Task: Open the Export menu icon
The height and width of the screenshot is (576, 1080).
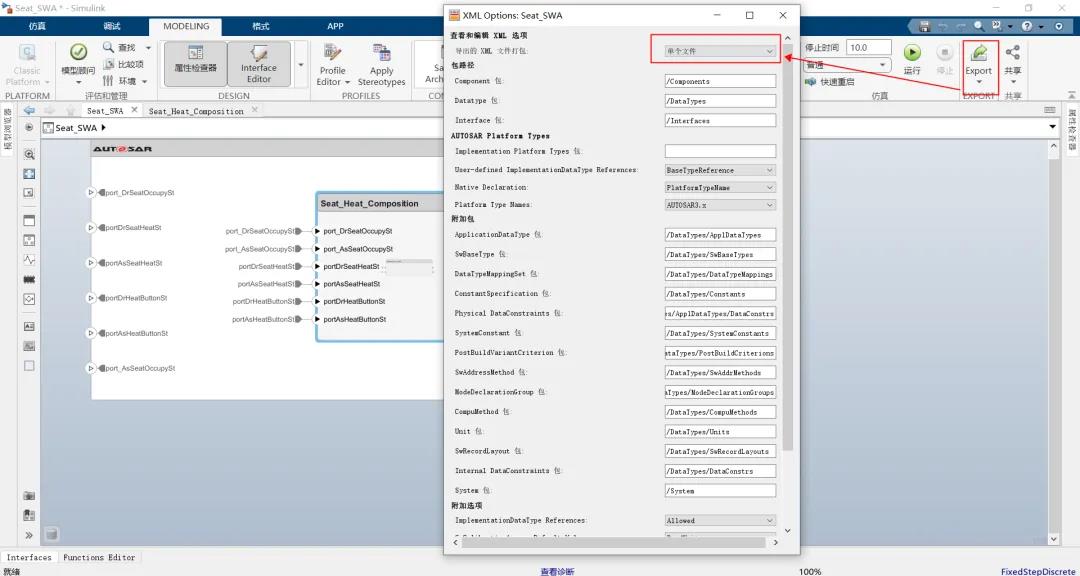Action: point(978,53)
